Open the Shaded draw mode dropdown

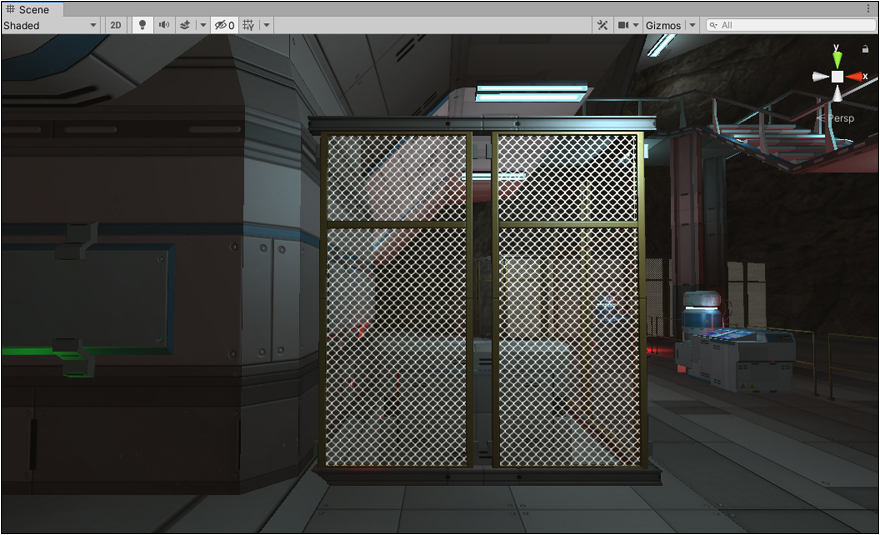point(50,25)
